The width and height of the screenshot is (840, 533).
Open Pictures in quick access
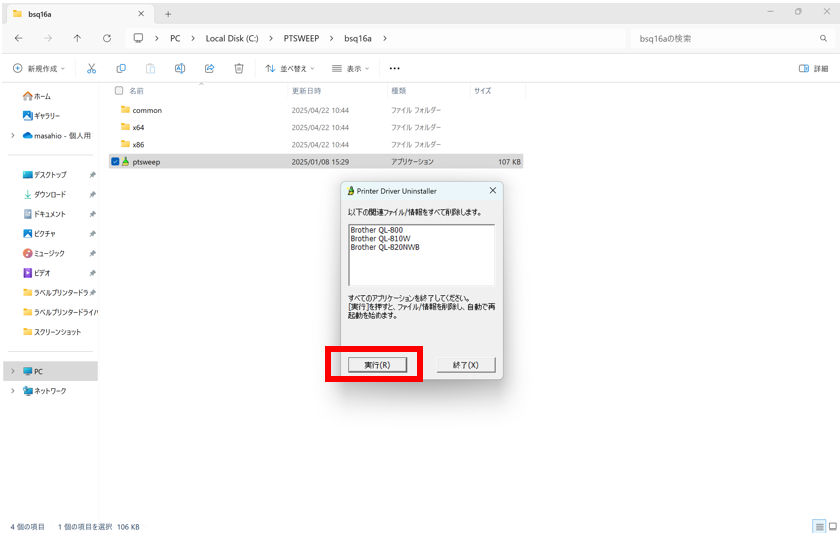(x=40, y=234)
